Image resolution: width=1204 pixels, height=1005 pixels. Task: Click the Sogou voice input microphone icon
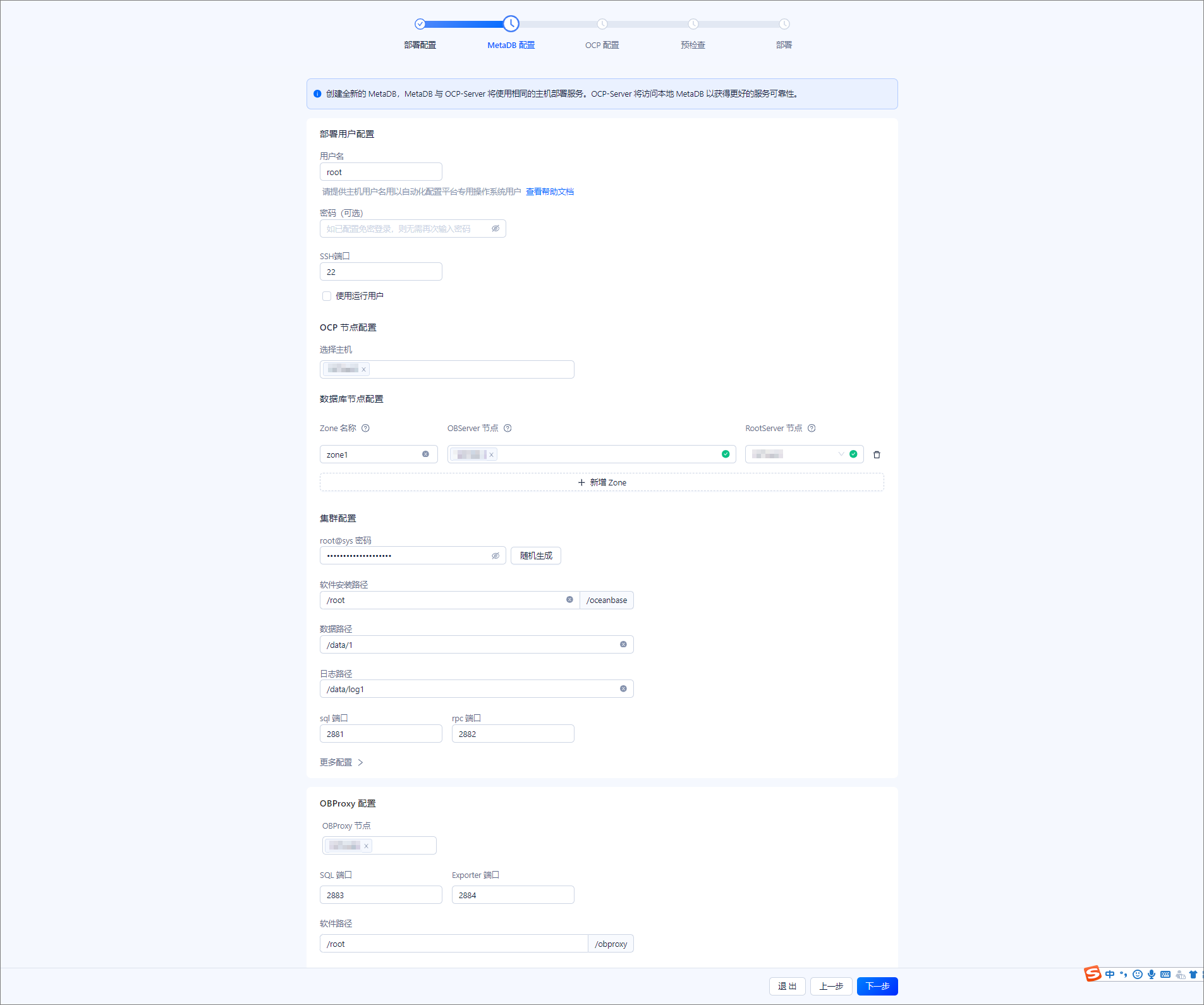click(1152, 974)
